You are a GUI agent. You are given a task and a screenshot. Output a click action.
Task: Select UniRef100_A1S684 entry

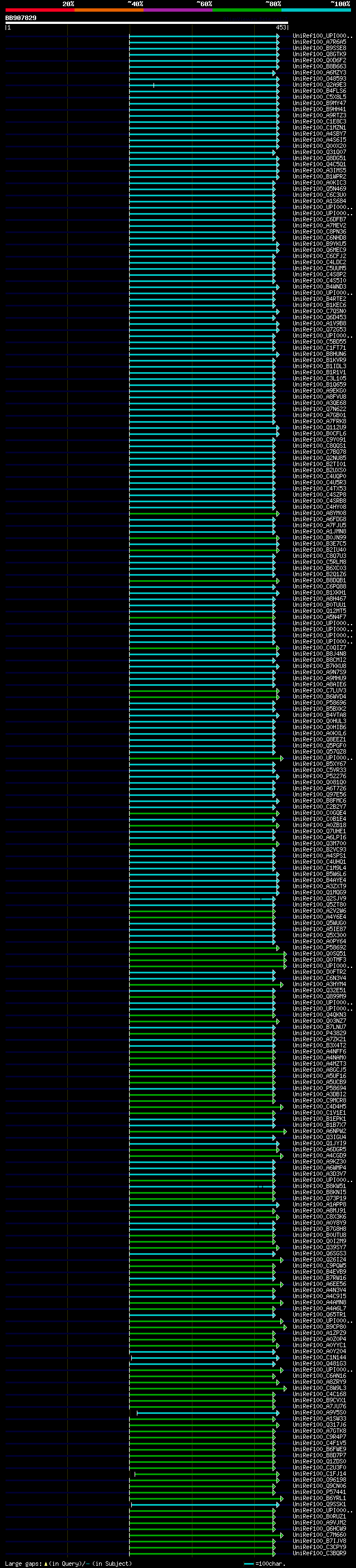319,201
